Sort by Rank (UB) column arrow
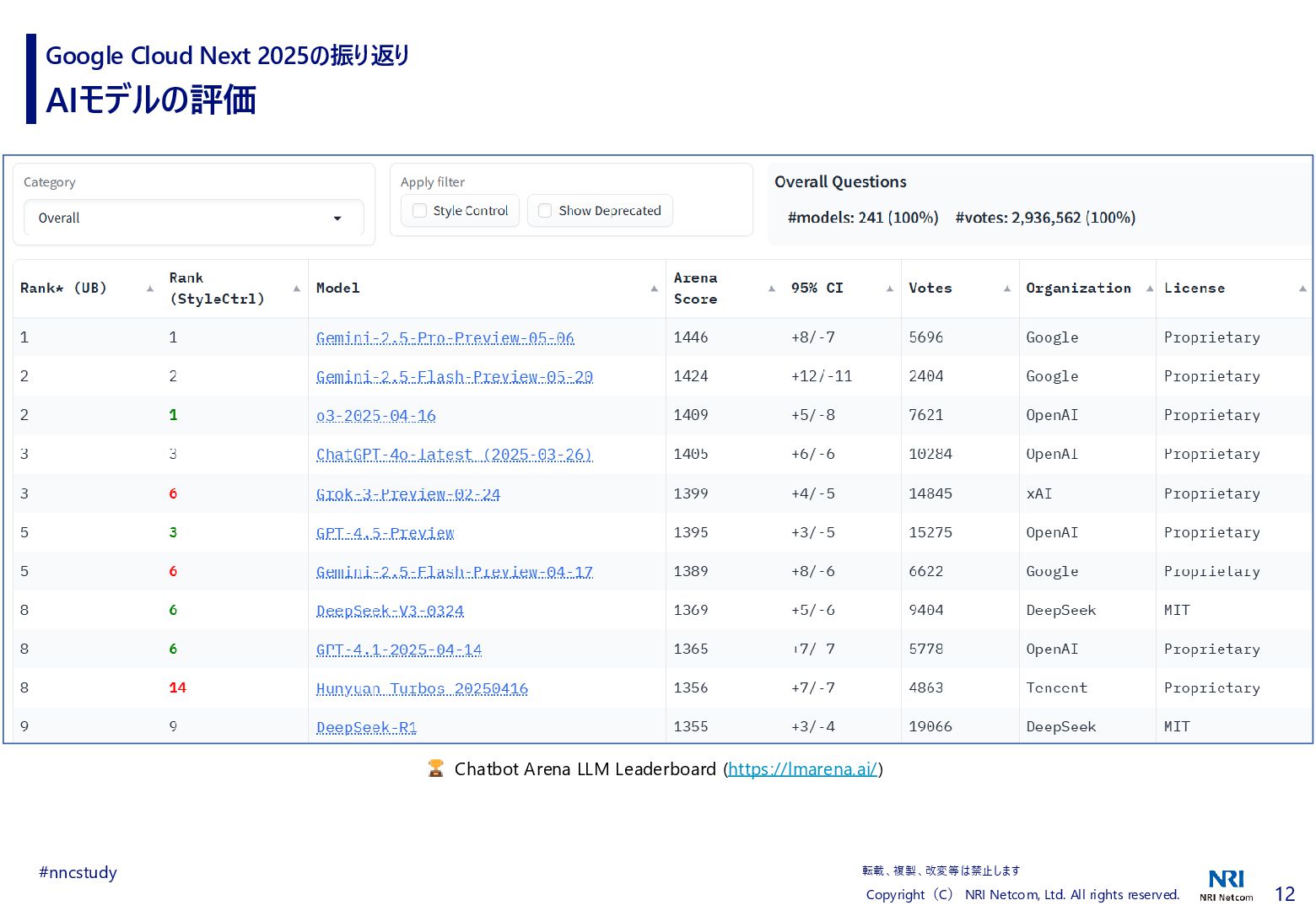Screen dimensions: 1316x911 [150, 288]
